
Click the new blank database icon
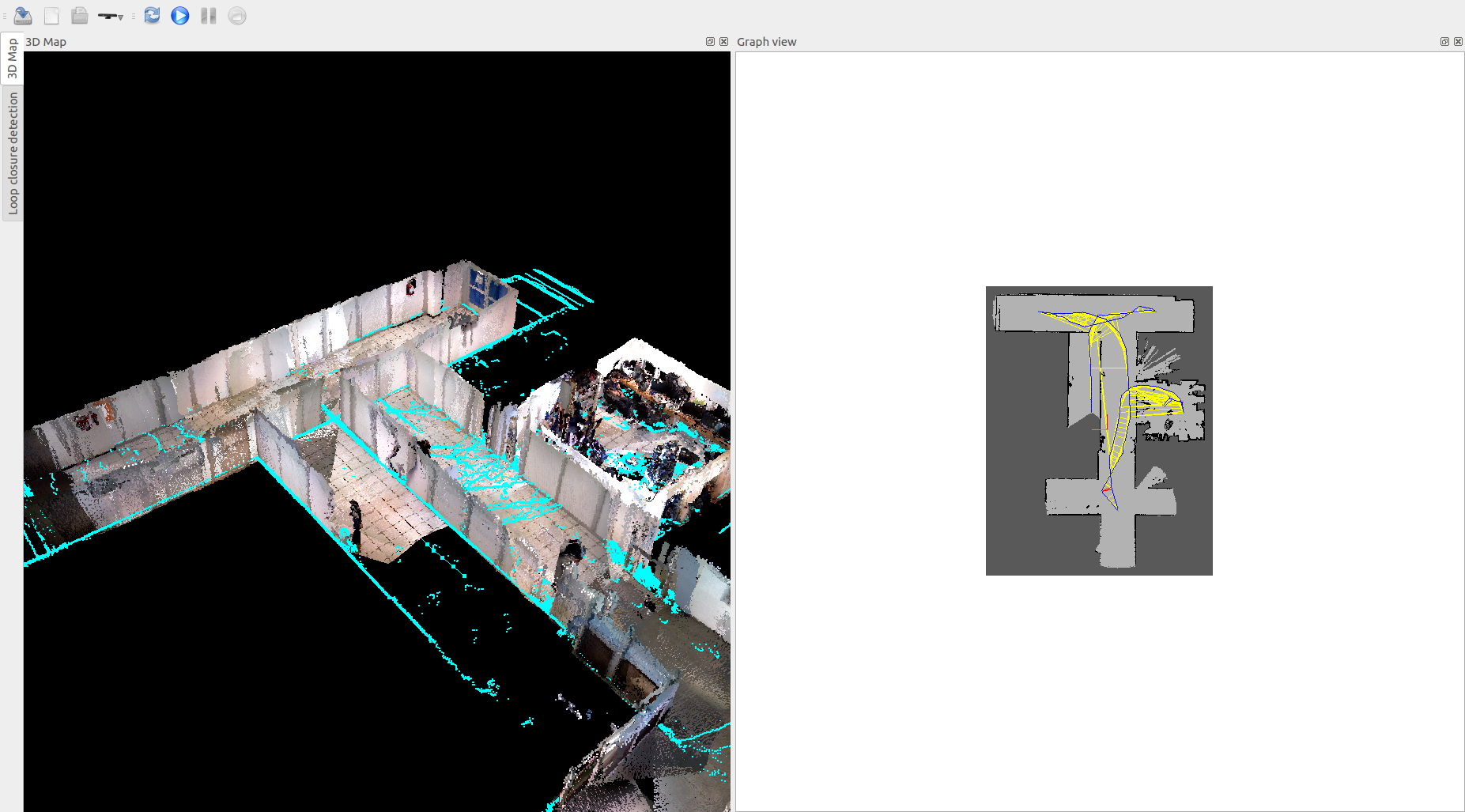click(x=51, y=16)
